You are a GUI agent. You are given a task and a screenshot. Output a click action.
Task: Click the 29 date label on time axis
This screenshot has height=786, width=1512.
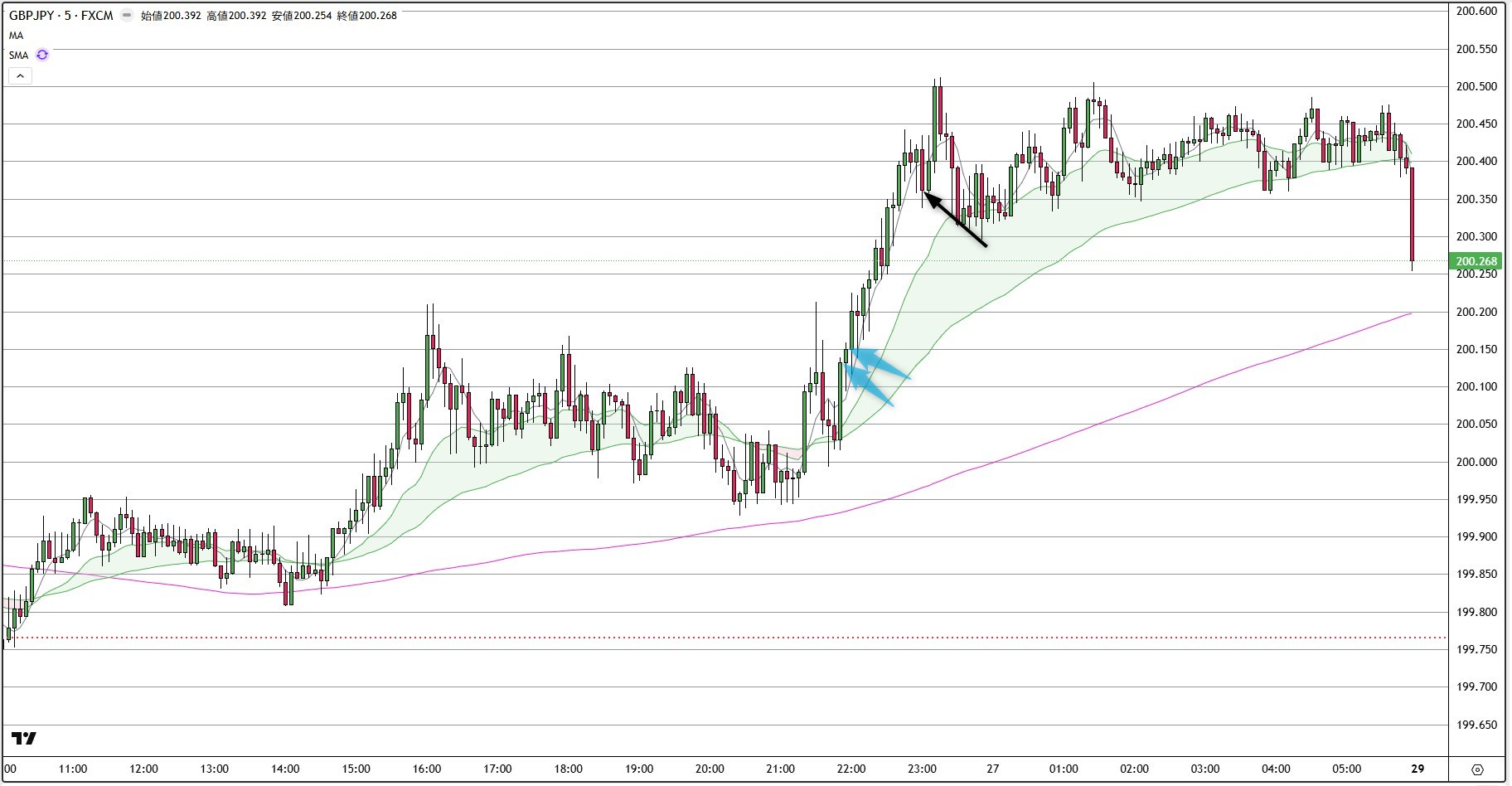(1417, 769)
